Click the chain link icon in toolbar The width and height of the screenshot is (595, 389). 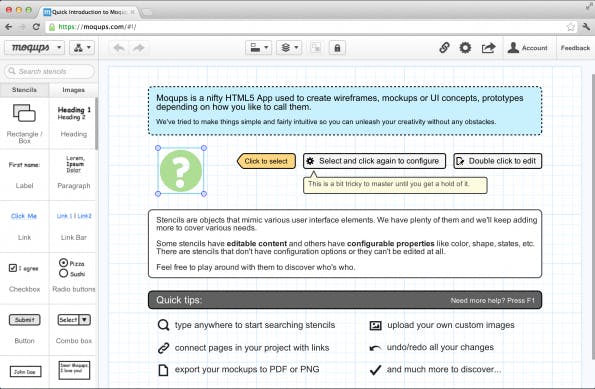[444, 47]
